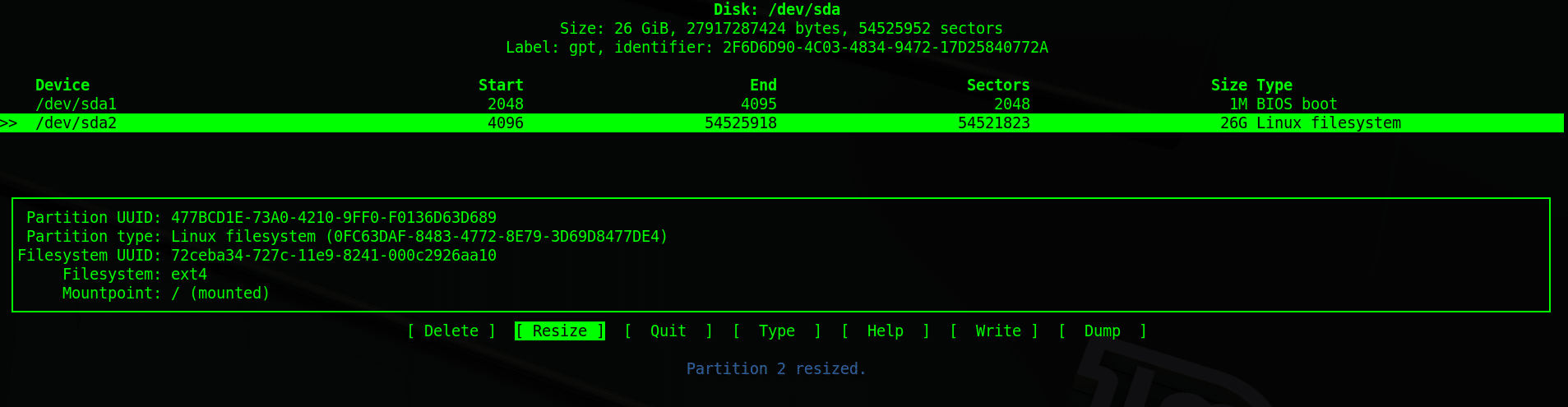Select Quit from the bottom menu
This screenshot has height=407, width=1568.
point(668,331)
